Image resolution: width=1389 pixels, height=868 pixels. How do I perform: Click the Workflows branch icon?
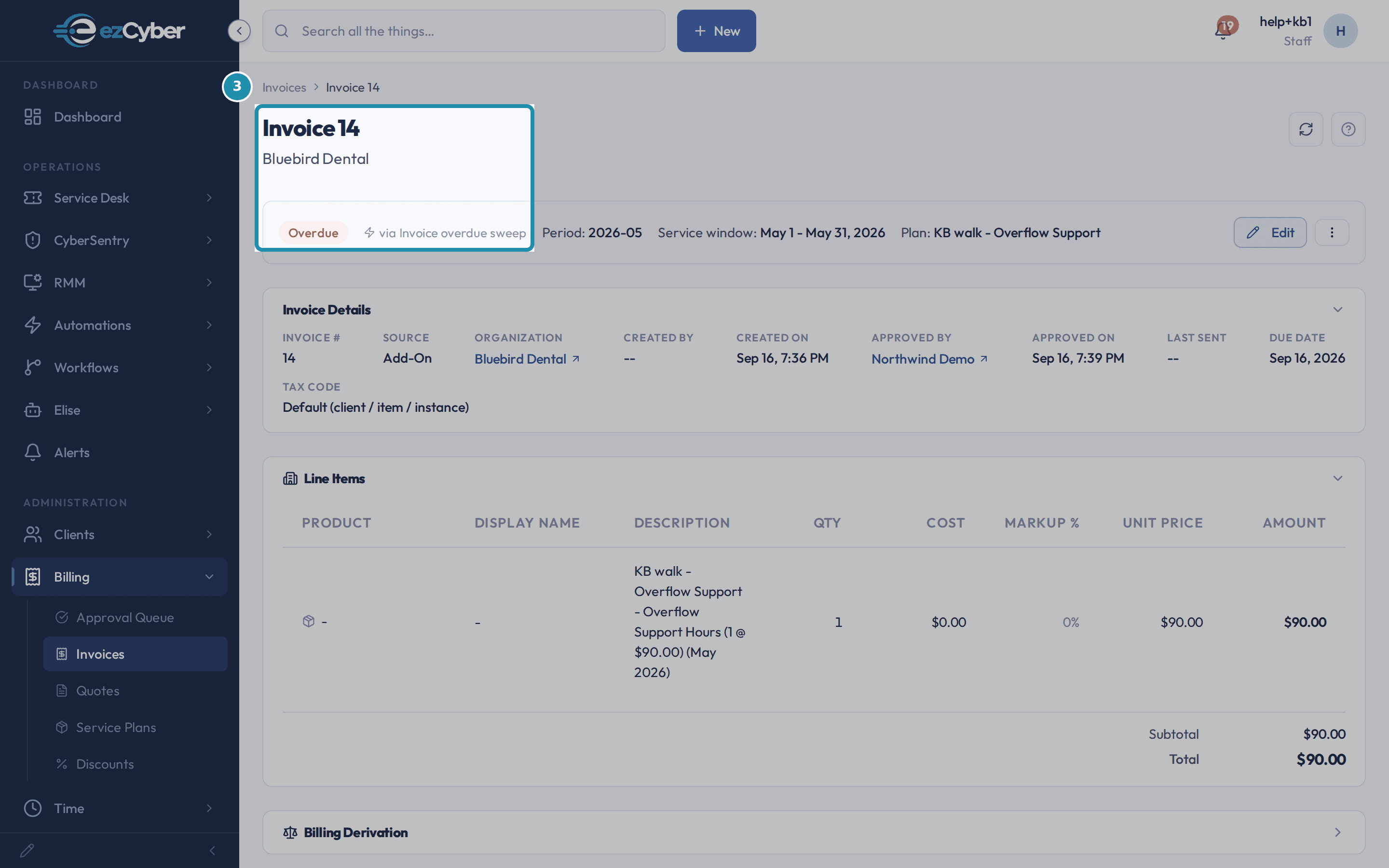tap(33, 367)
